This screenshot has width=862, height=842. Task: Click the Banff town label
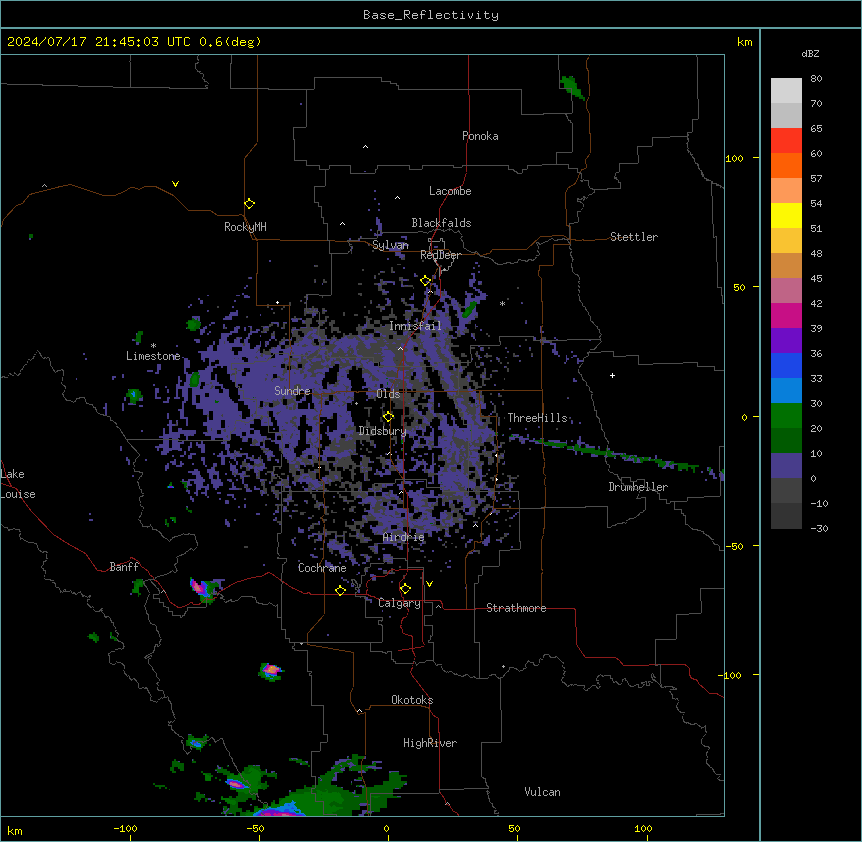pos(124,567)
